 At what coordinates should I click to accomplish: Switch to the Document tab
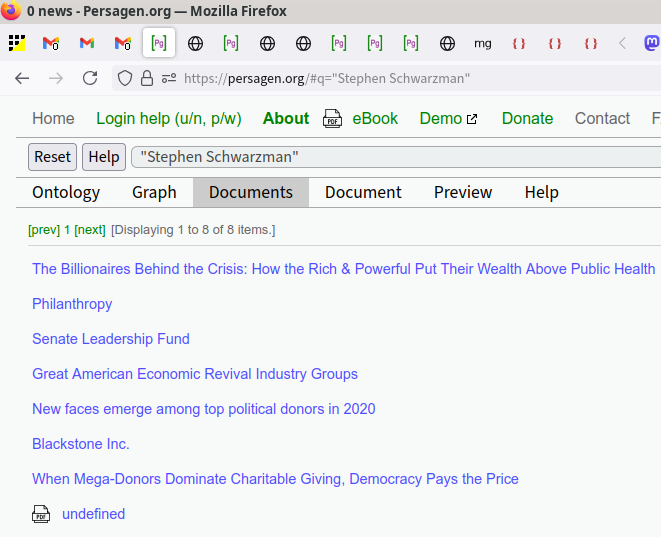tap(363, 192)
